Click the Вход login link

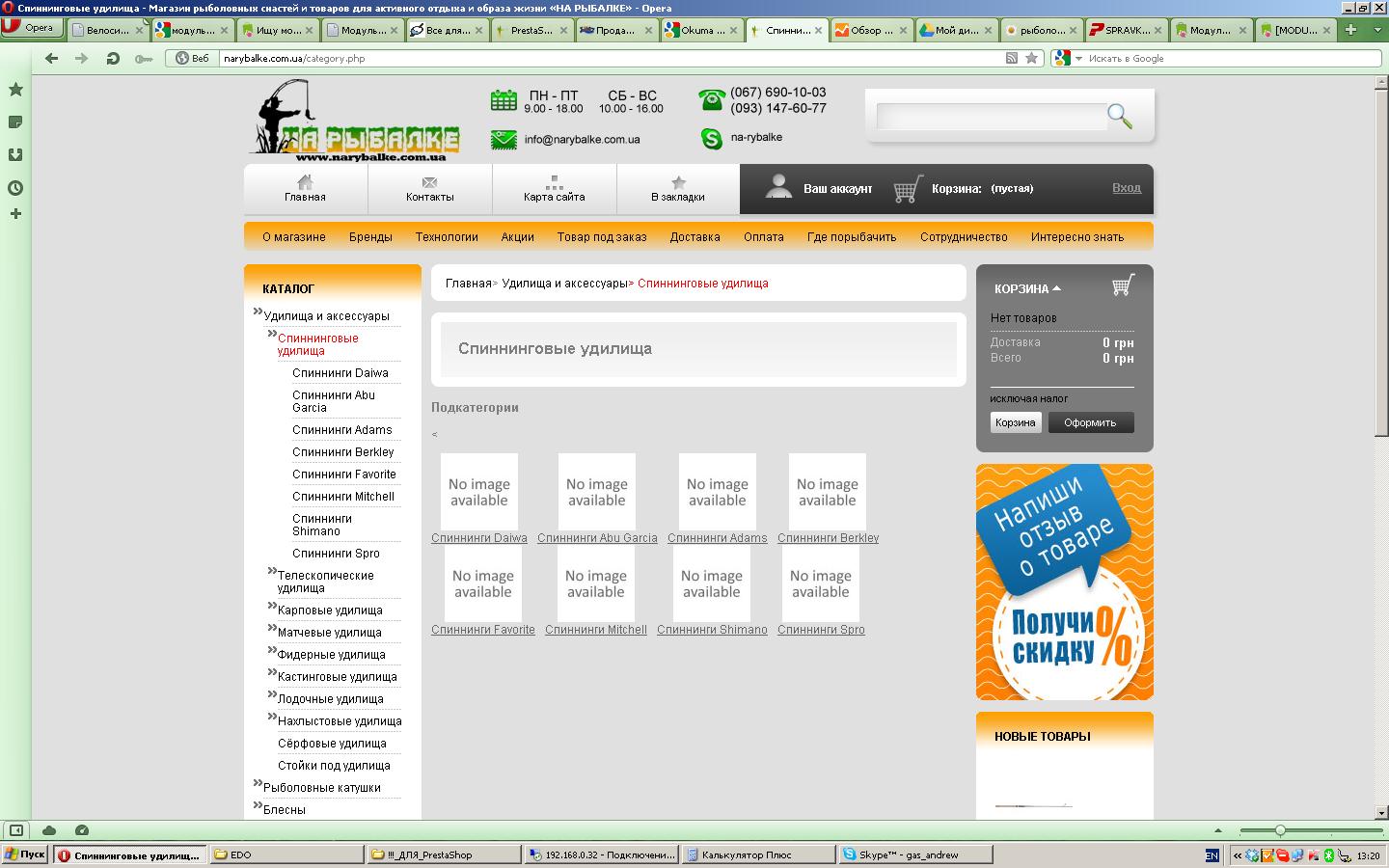(1126, 188)
